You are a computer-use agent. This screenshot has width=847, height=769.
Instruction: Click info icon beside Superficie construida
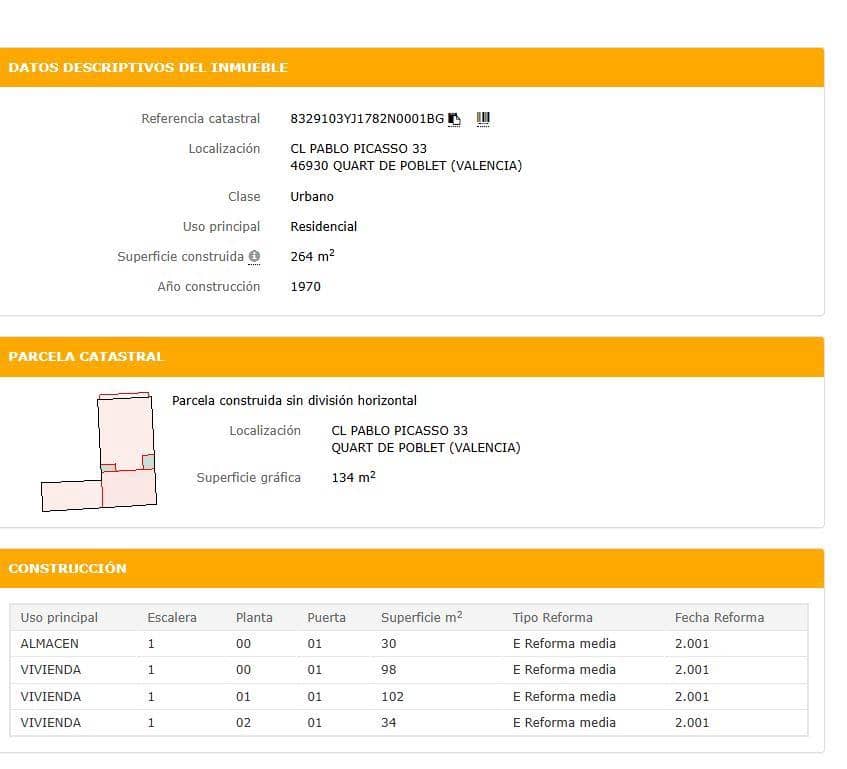click(254, 257)
